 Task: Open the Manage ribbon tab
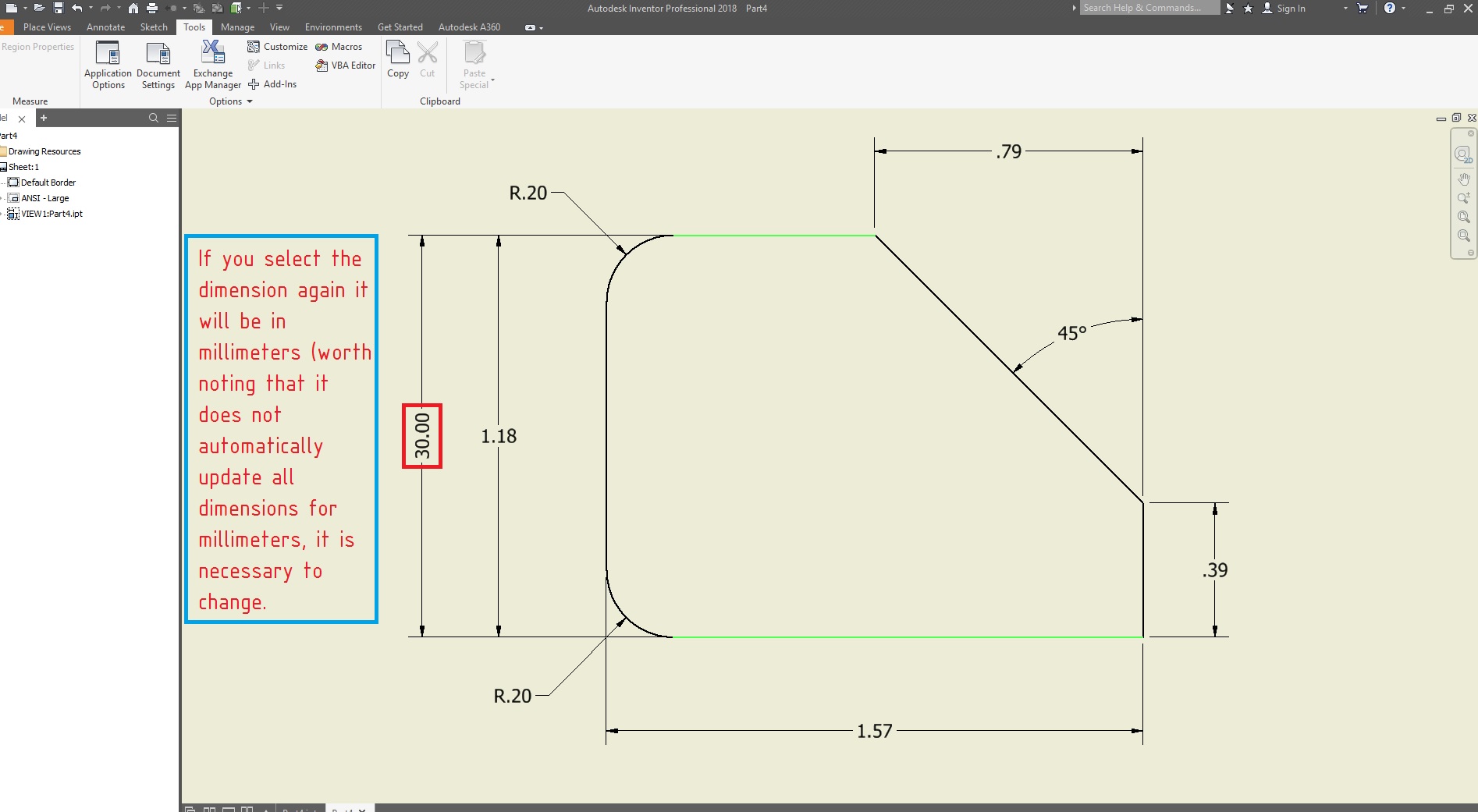coord(237,27)
